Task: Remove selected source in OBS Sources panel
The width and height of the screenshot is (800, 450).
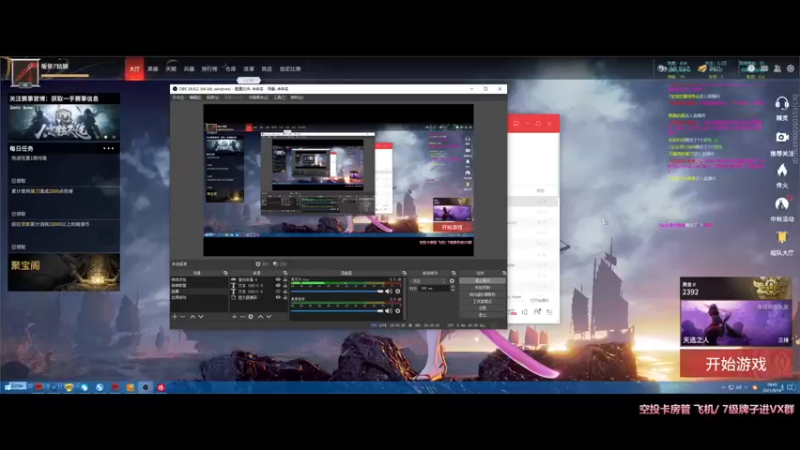Action: tap(242, 317)
